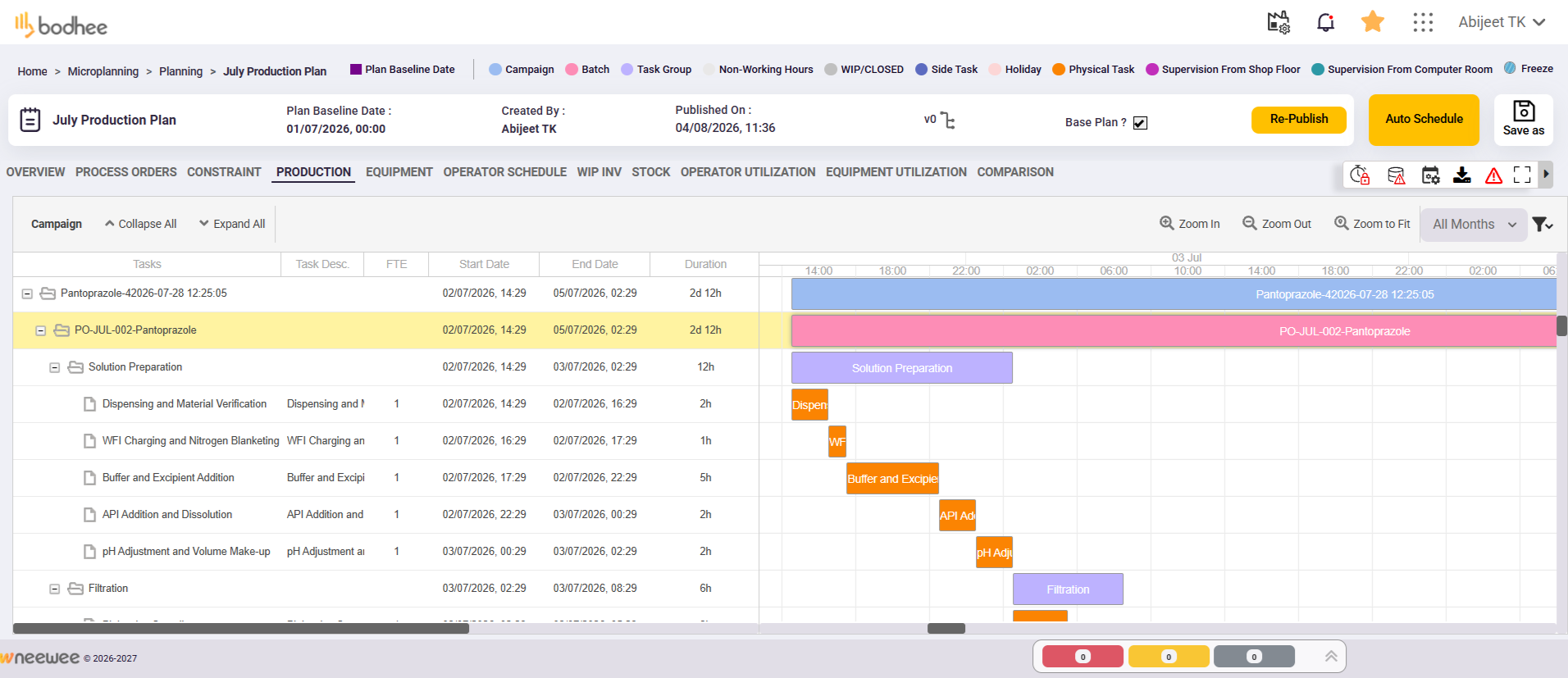Open the Abijeet TK user menu
This screenshot has height=678, width=1568.
tap(1502, 22)
